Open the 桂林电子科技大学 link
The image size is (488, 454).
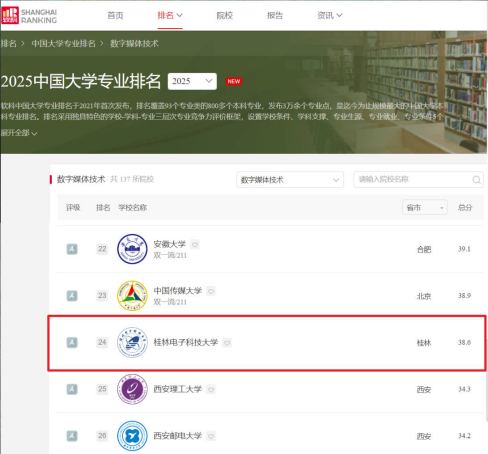185,342
